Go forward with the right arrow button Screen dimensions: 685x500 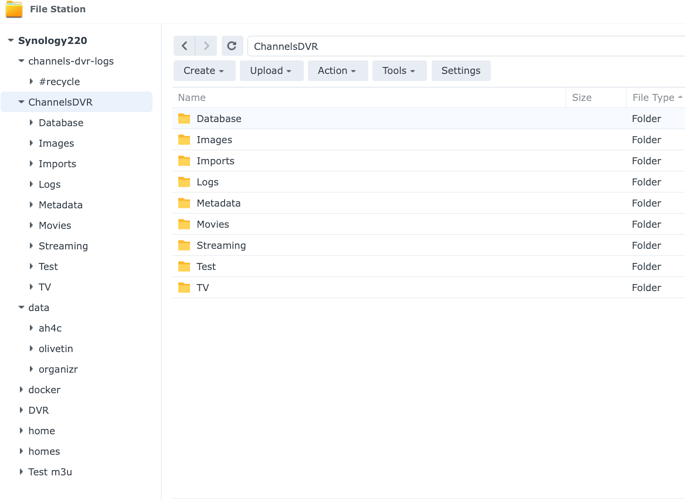pyautogui.click(x=206, y=46)
